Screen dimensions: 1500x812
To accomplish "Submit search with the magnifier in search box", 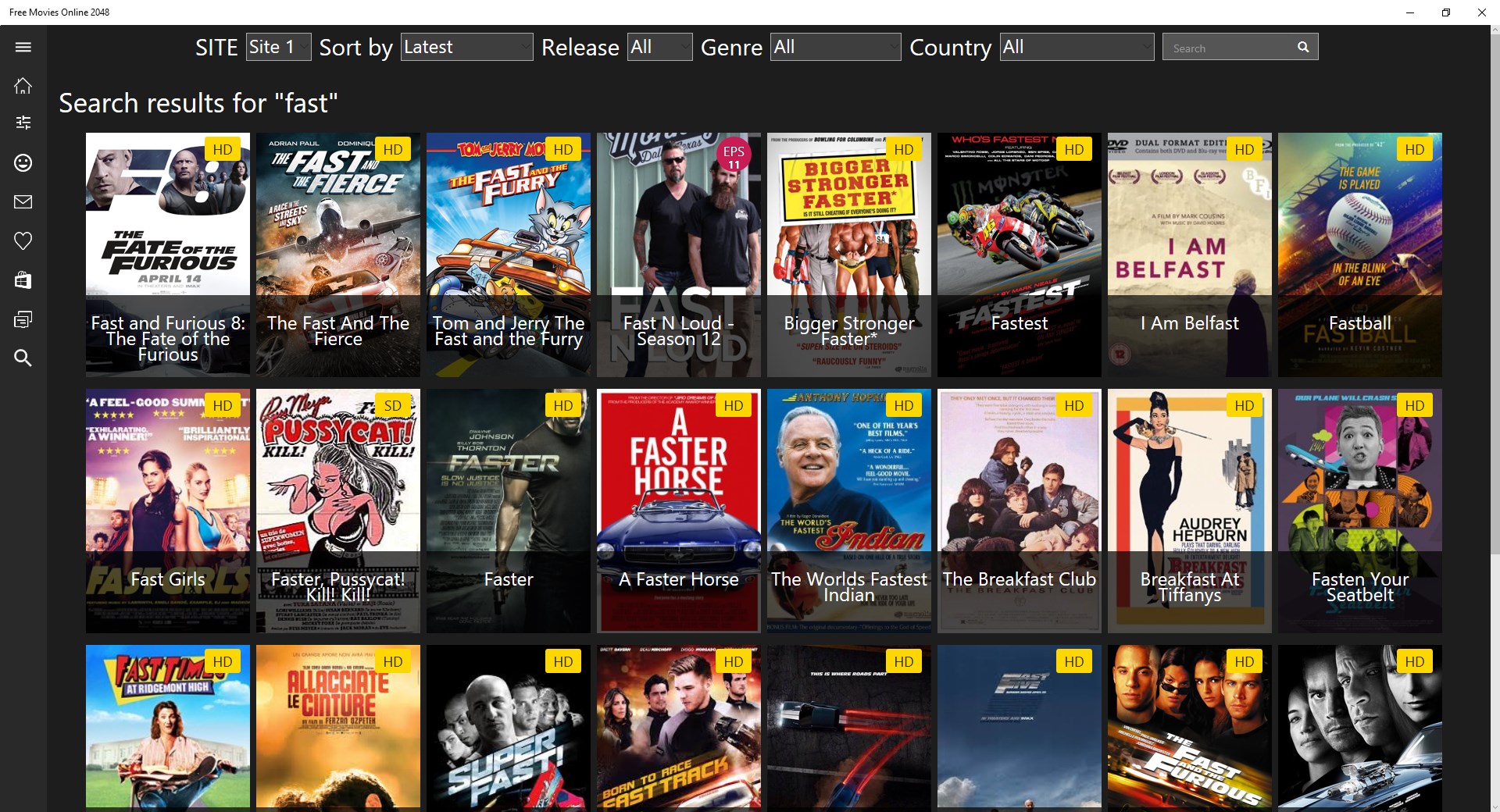I will (x=1303, y=47).
